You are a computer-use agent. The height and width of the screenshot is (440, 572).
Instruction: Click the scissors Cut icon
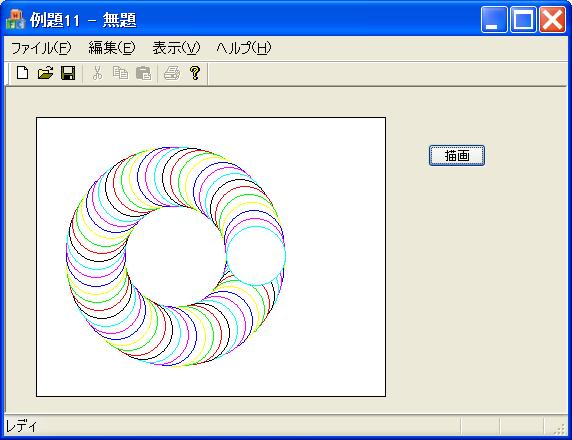[97, 73]
